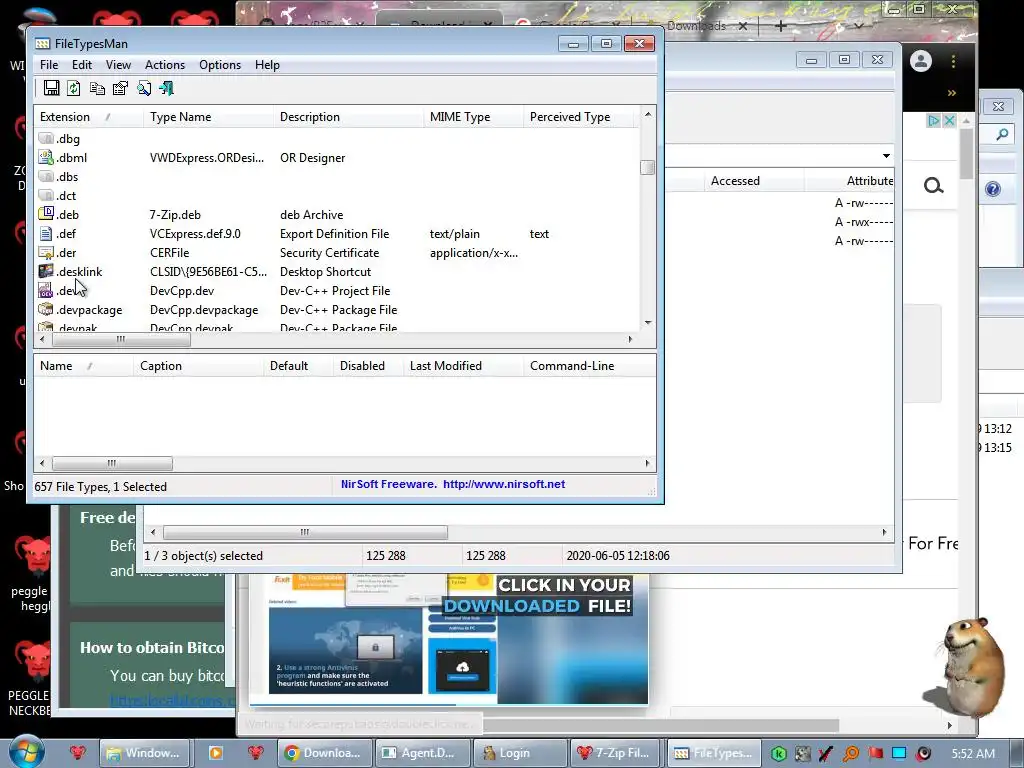Click the Caption column header in lower pane
This screenshot has height=768, width=1024.
pyautogui.click(x=199, y=366)
